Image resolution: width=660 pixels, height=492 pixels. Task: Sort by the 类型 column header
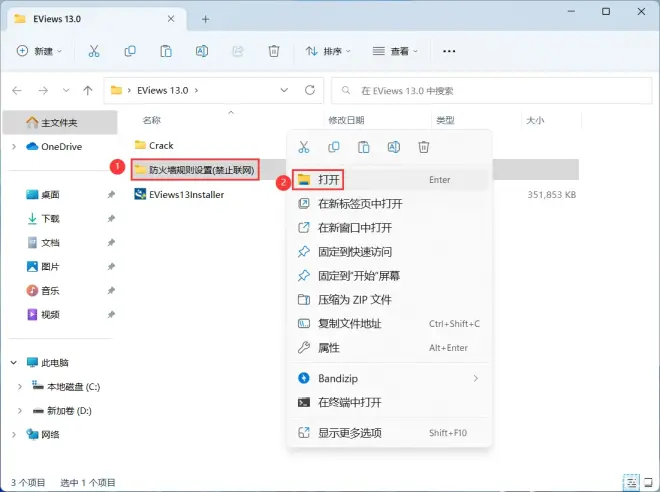pos(445,120)
